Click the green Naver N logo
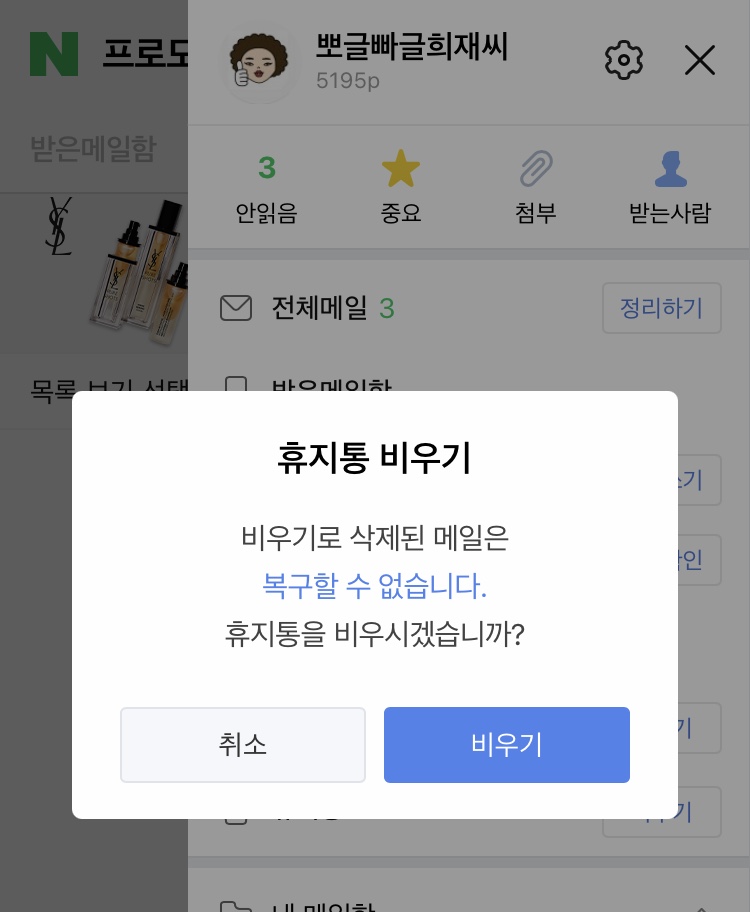The width and height of the screenshot is (750, 912). (53, 54)
